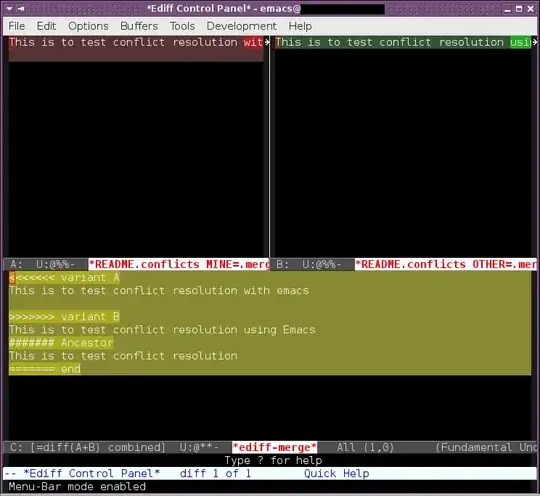
Task: Click '(Fundamental' mode indicator
Action: (474, 447)
